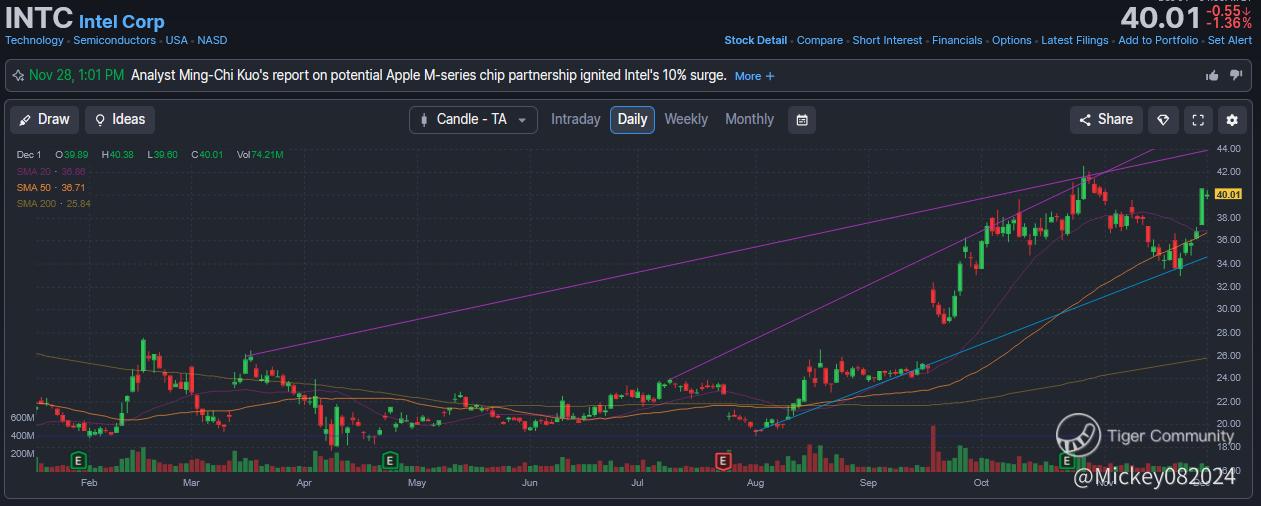Click the earnings E marker near February

click(x=78, y=460)
